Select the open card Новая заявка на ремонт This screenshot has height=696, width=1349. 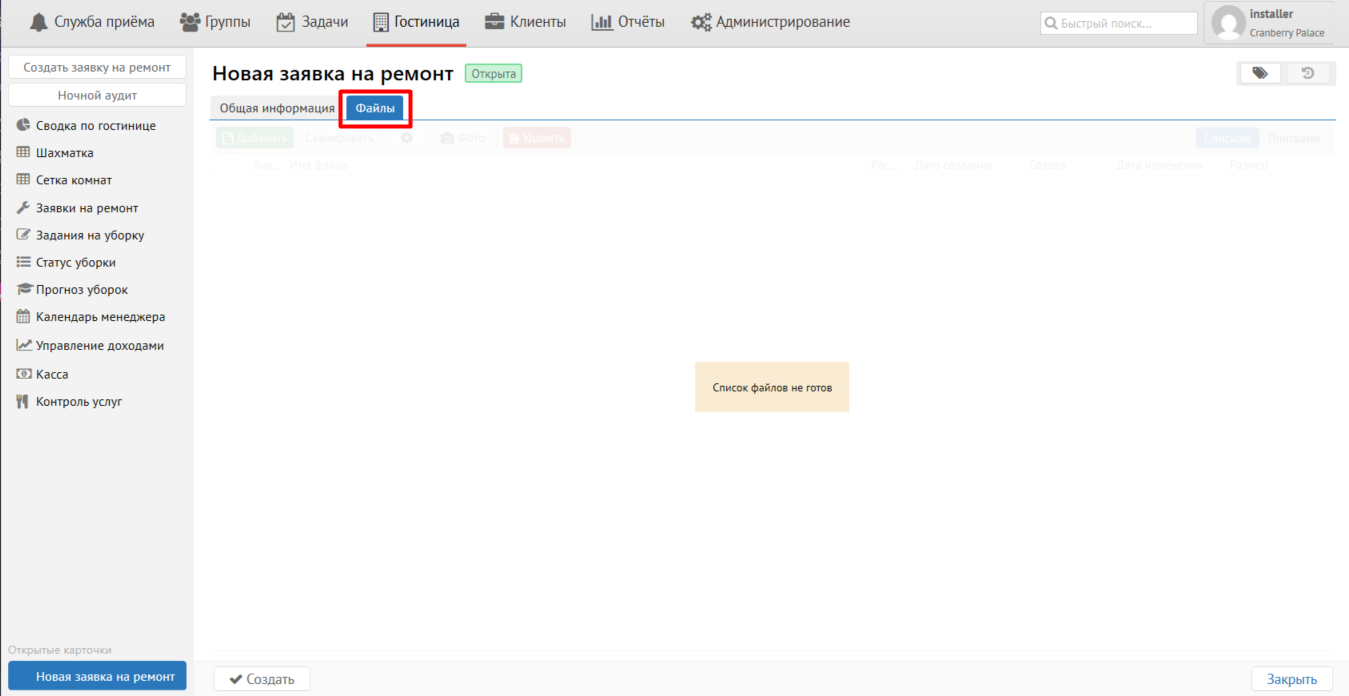97,676
